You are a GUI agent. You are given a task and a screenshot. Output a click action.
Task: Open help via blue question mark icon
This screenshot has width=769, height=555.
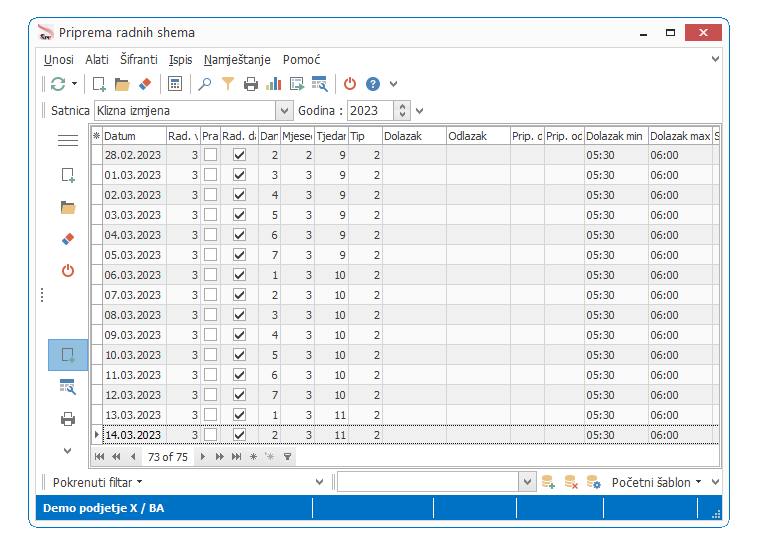click(373, 84)
